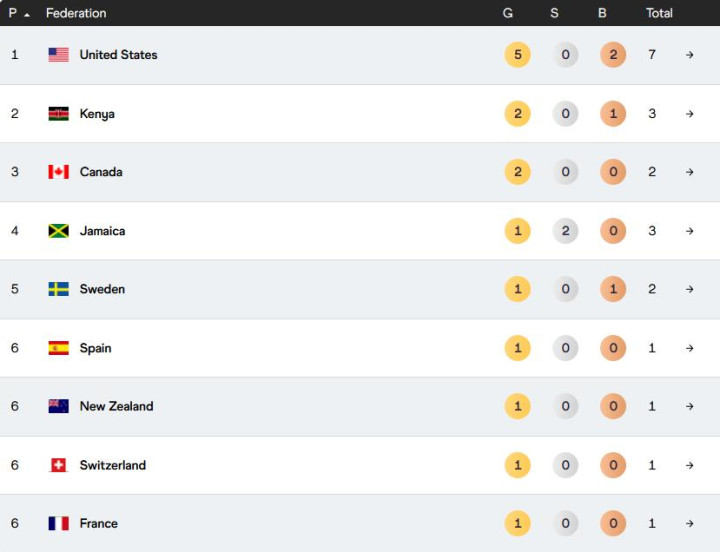Click the Spain flag icon

click(x=58, y=348)
